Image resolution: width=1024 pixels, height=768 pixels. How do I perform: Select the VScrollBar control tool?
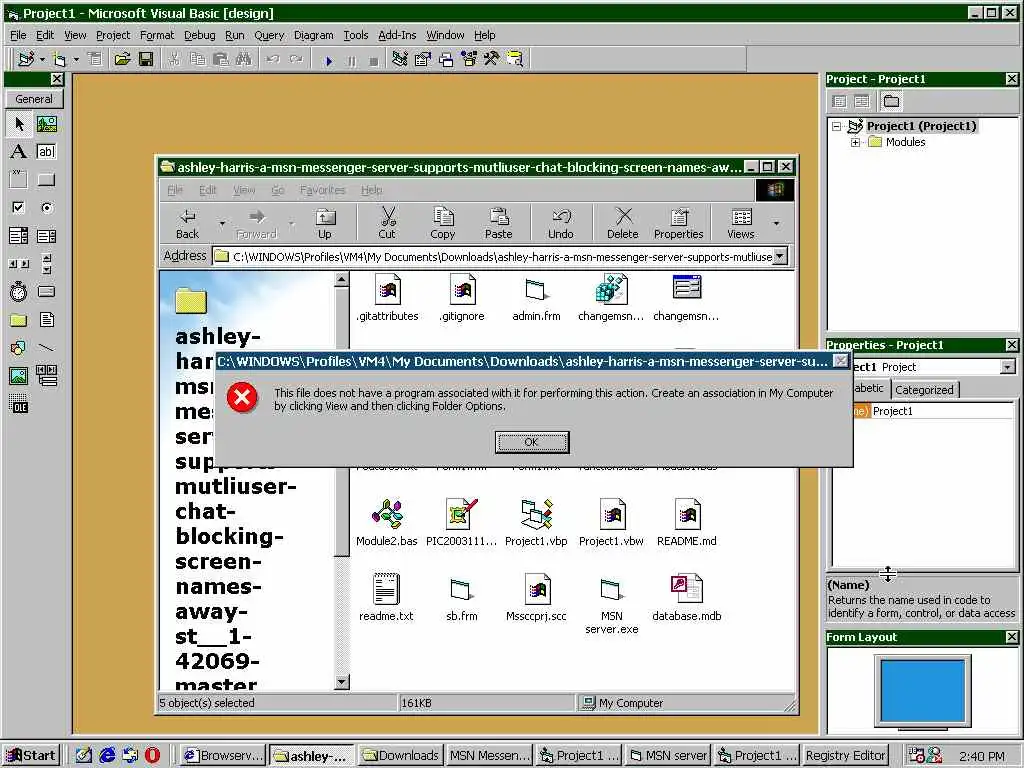(46, 264)
